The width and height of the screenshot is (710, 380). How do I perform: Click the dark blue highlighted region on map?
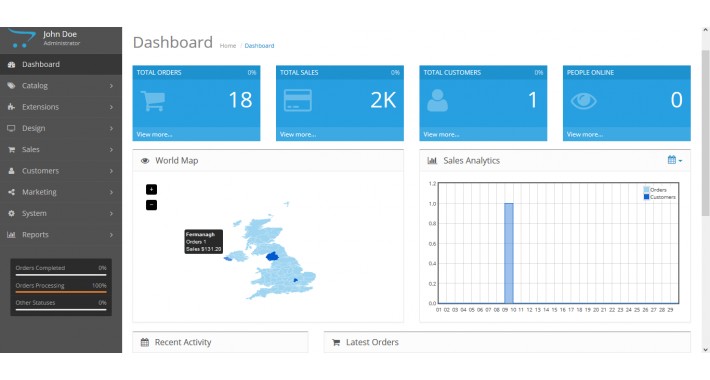coord(272,257)
